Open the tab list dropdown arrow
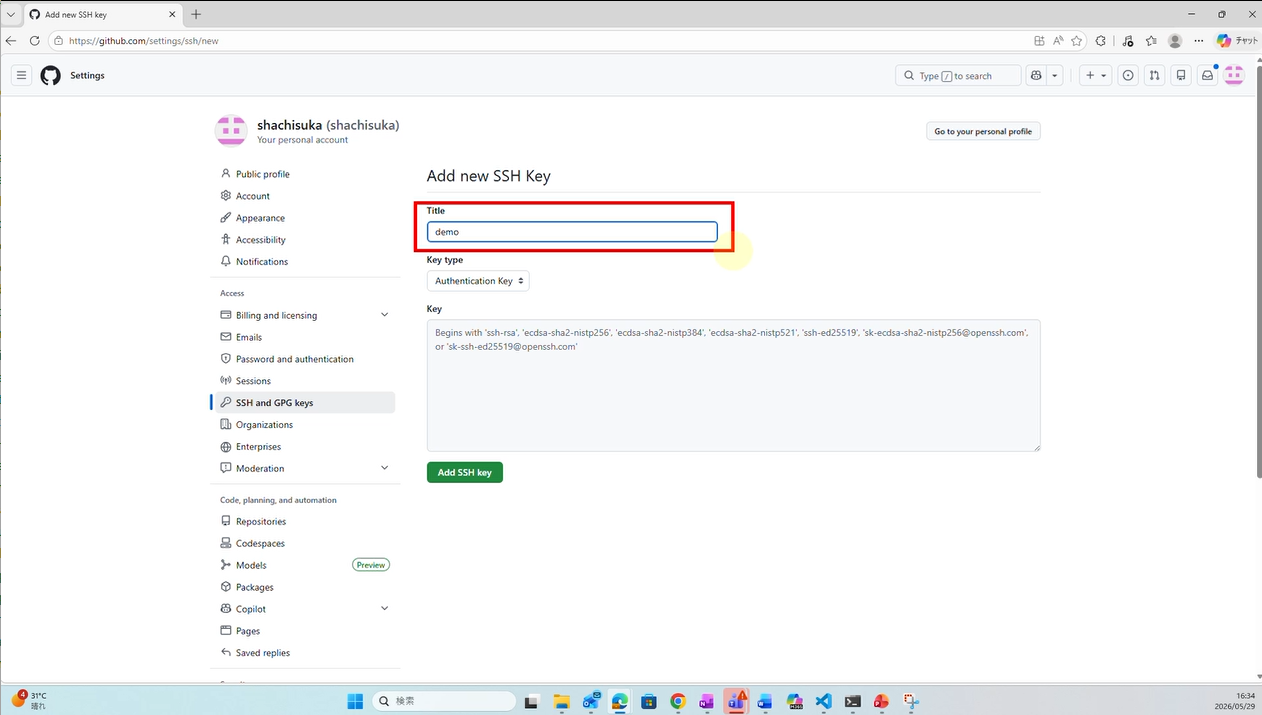 [10, 15]
